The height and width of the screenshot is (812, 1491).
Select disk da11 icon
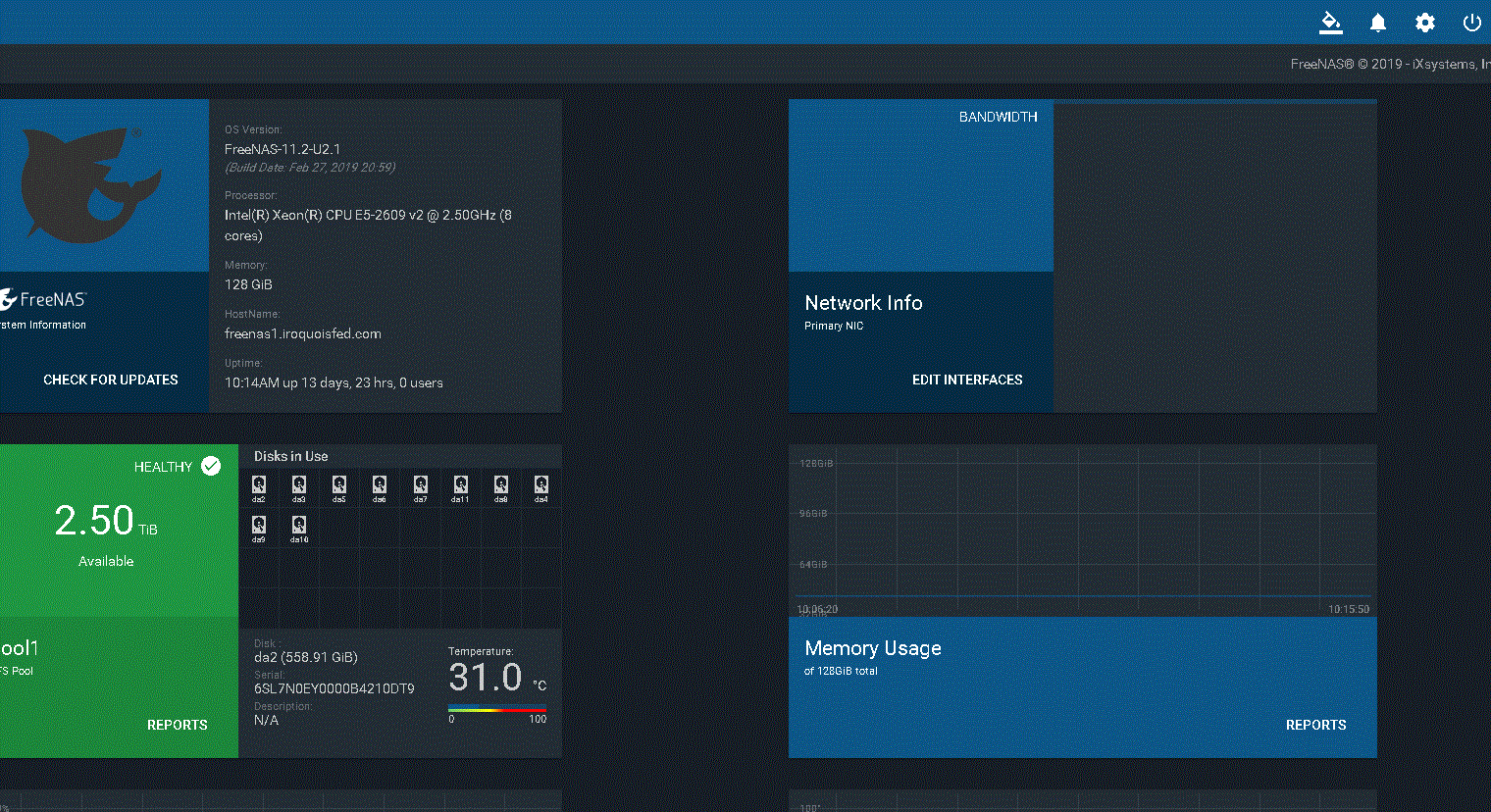460,485
